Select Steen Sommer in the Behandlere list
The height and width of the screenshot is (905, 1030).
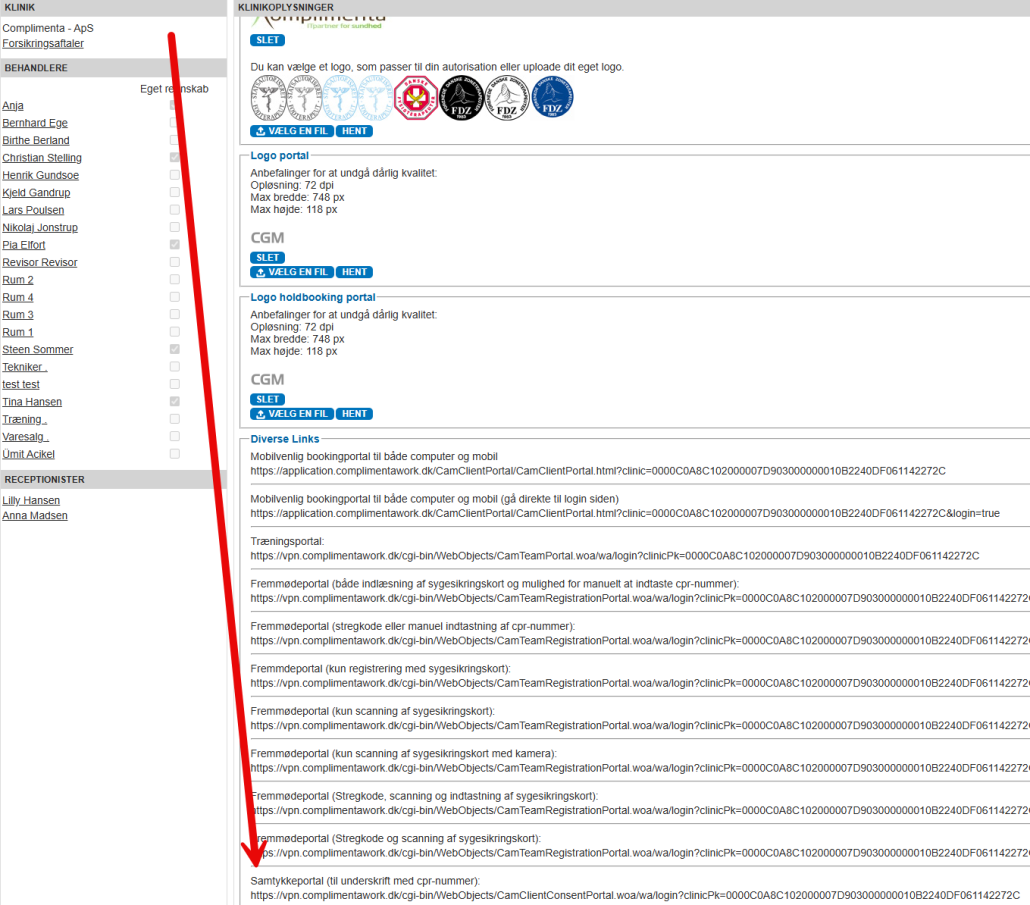pos(37,350)
